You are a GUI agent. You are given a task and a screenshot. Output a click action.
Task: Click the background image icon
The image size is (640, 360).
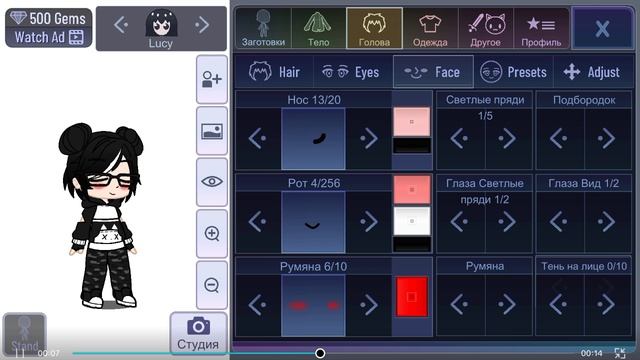(212, 131)
